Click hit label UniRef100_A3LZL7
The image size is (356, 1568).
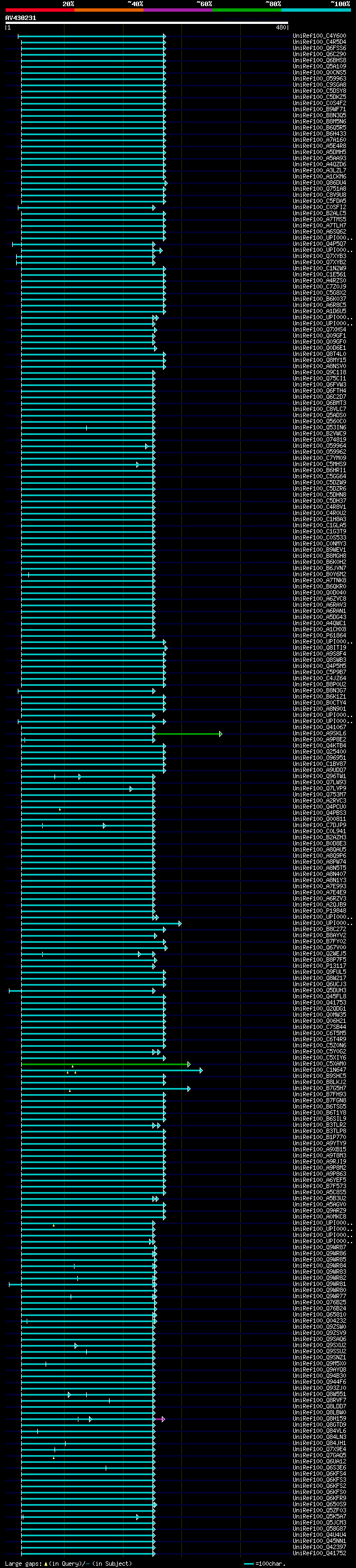pos(319,170)
